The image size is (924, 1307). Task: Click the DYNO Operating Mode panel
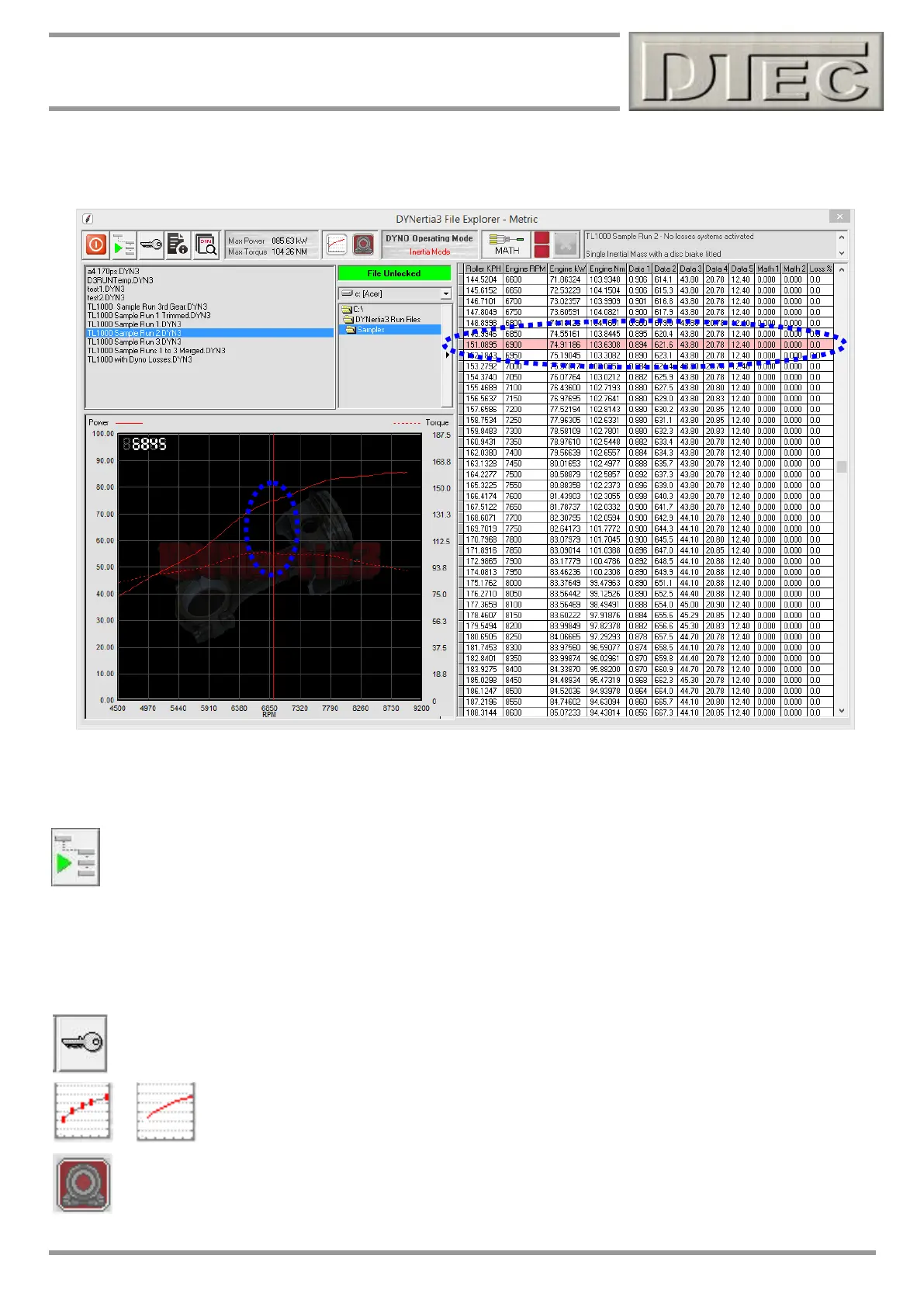tap(429, 244)
